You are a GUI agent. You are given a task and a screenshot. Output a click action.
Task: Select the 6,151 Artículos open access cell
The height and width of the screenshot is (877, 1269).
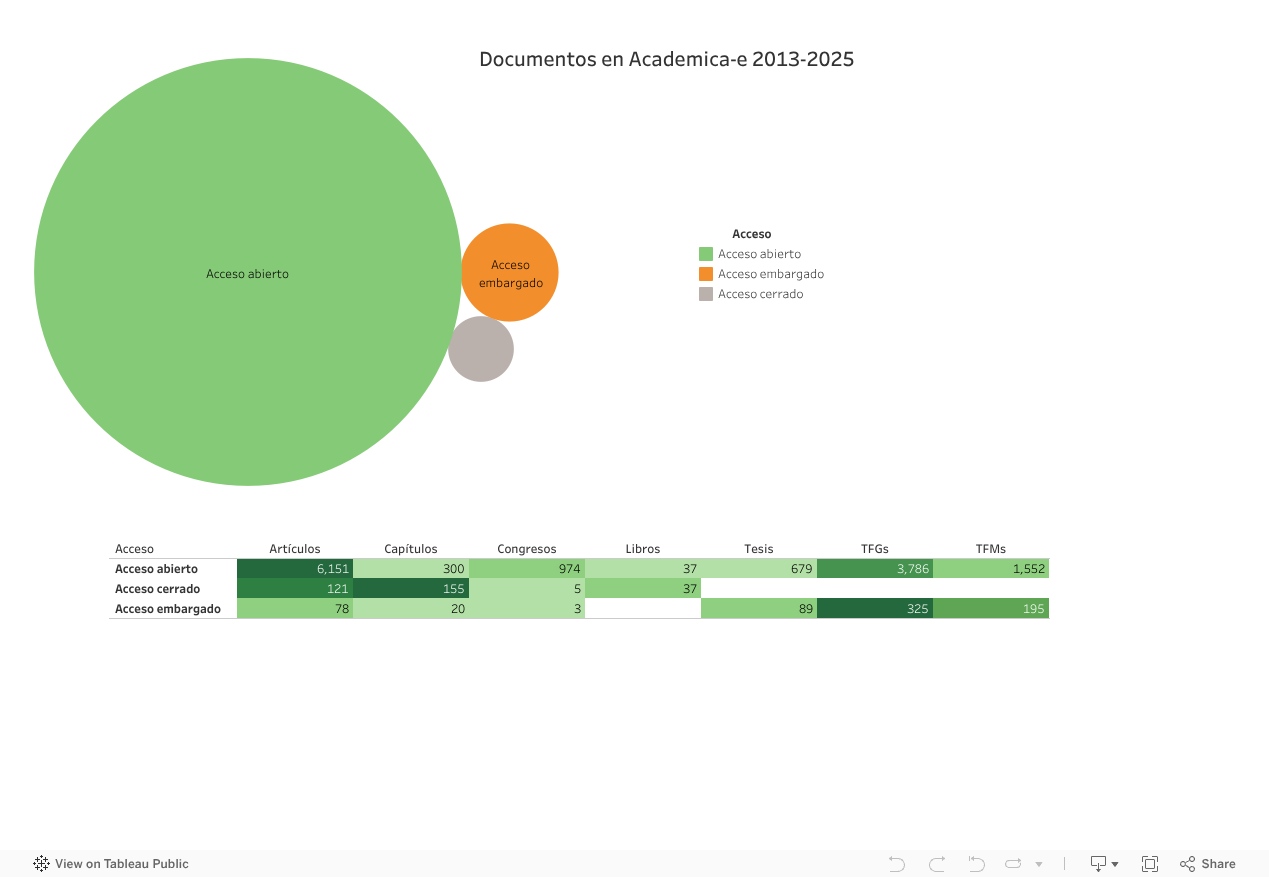coord(295,569)
